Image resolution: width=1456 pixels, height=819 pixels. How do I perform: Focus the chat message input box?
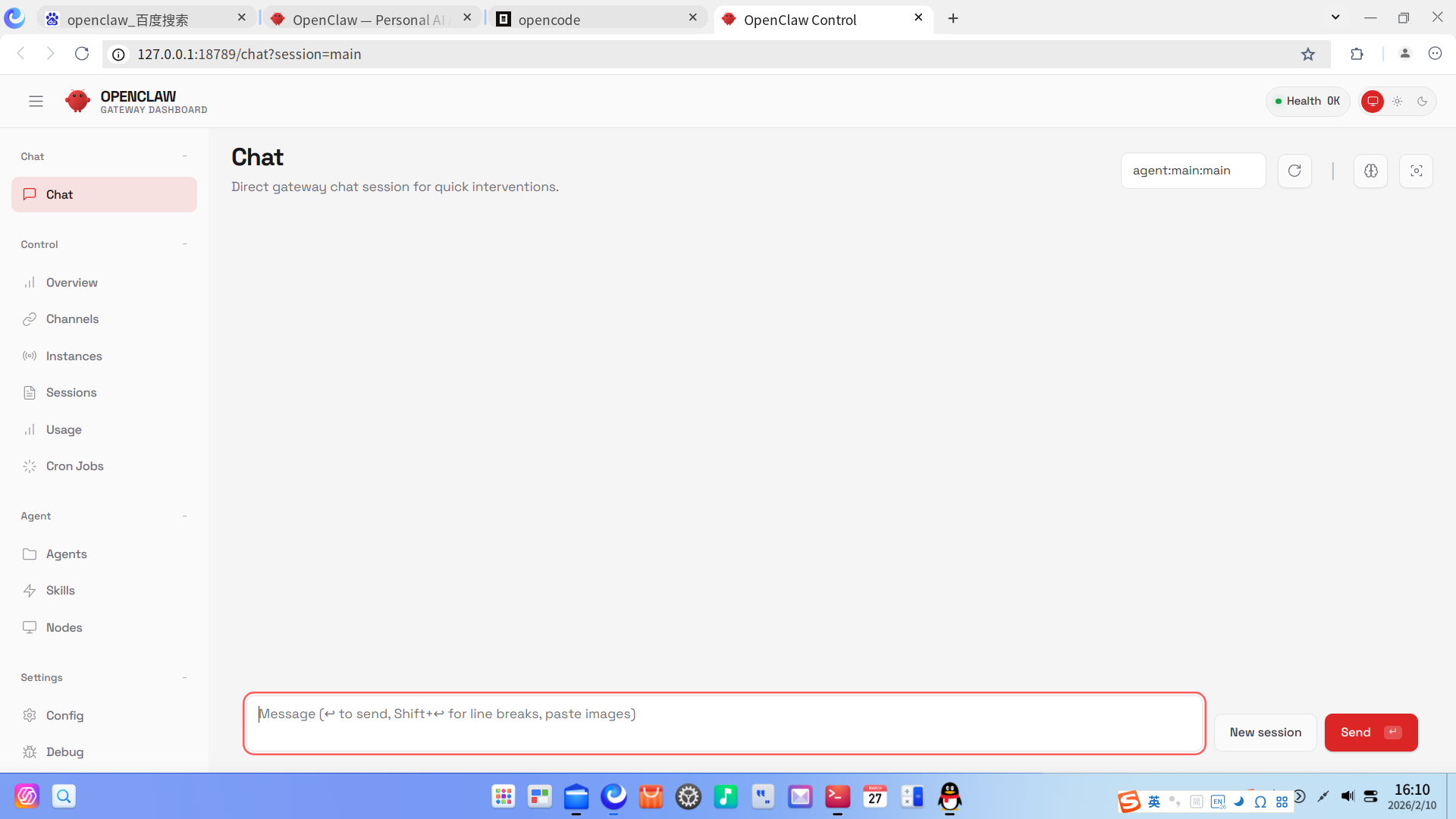[723, 723]
